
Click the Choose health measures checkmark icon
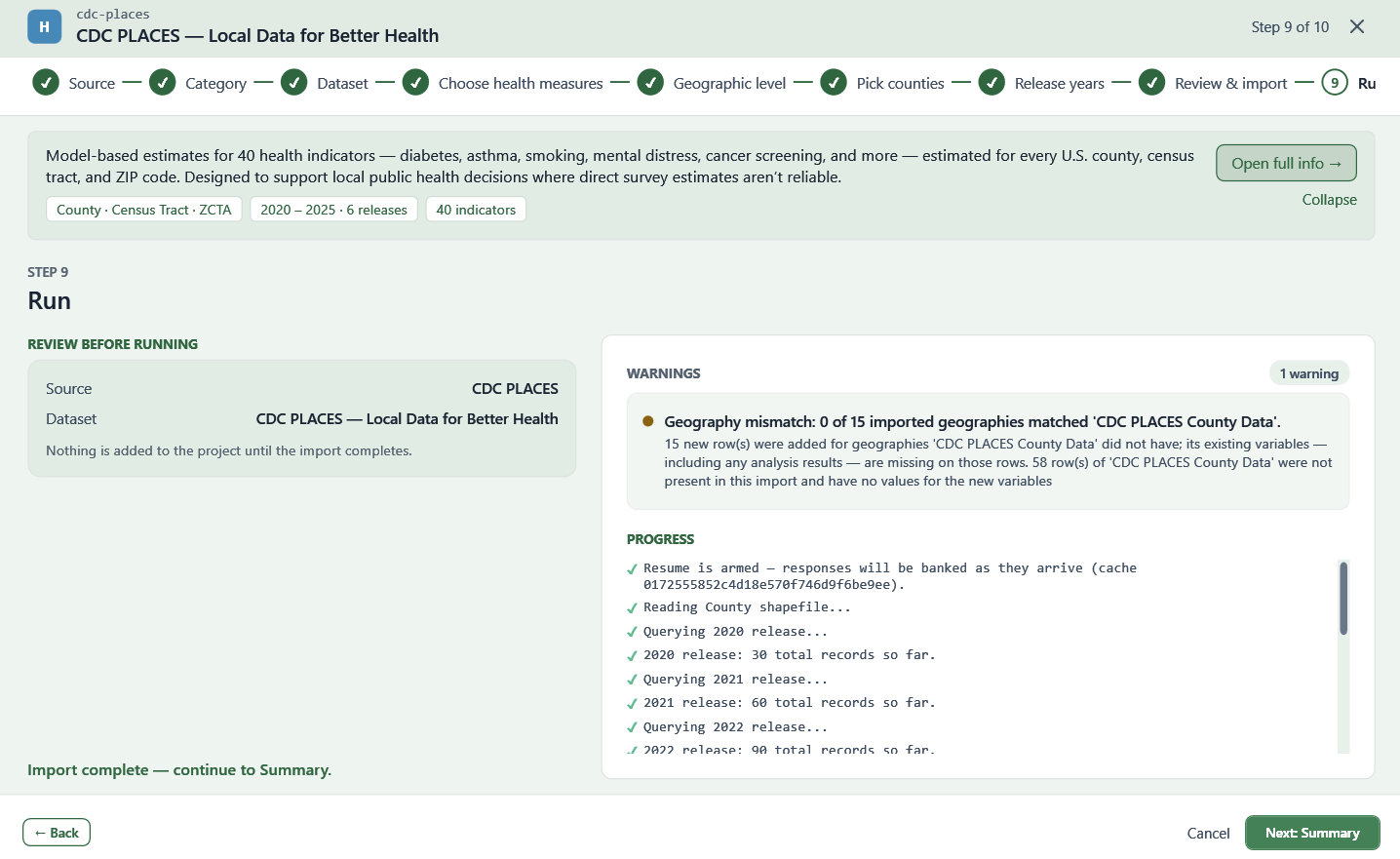pyautogui.click(x=415, y=83)
